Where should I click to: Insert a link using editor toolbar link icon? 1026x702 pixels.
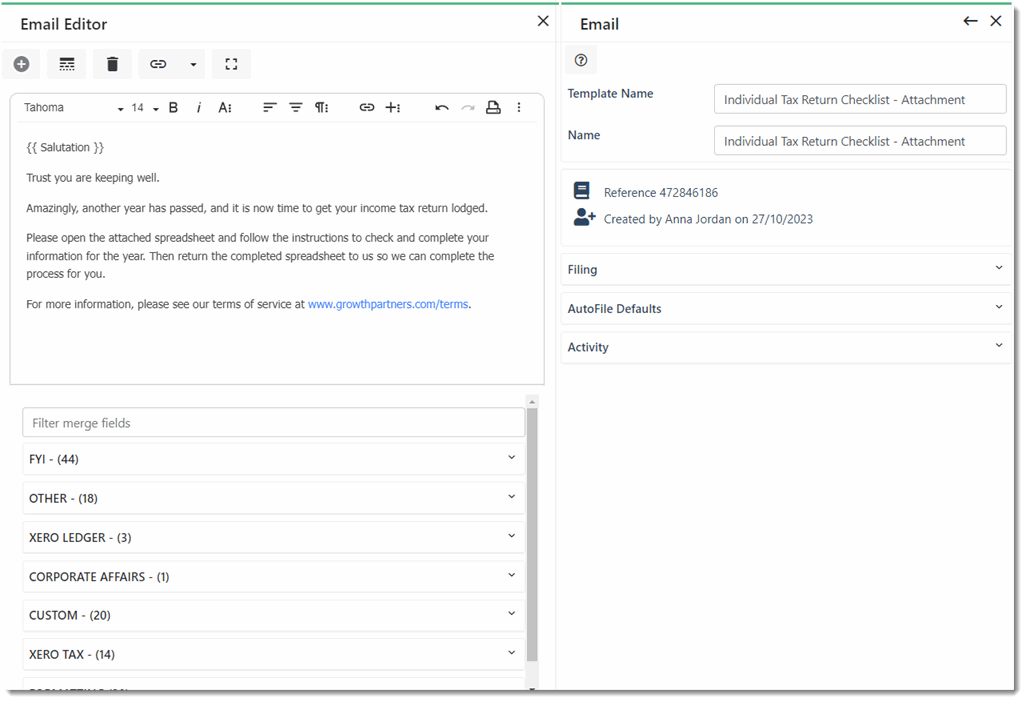coord(367,108)
